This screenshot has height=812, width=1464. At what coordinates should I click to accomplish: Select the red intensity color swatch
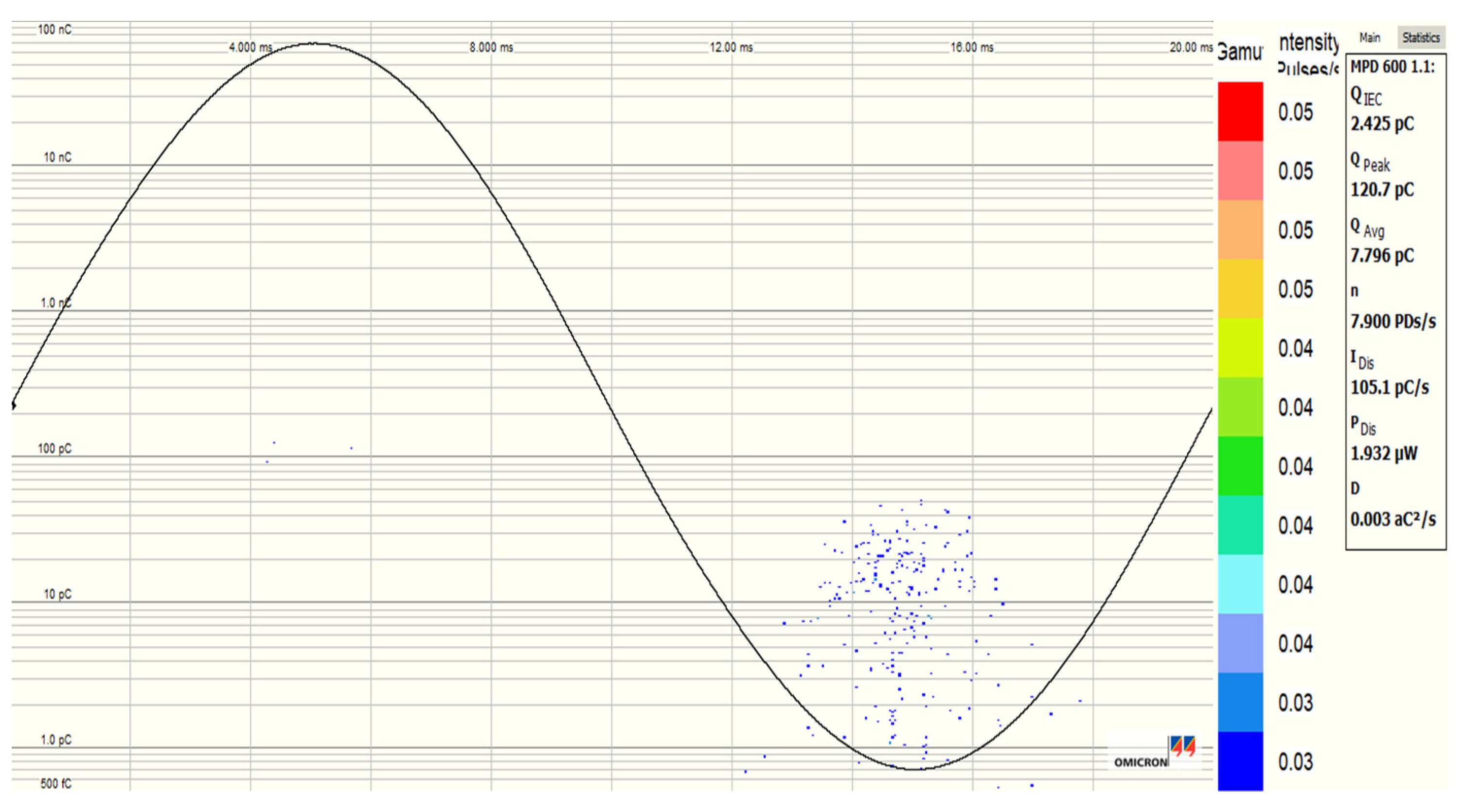pos(1240,111)
